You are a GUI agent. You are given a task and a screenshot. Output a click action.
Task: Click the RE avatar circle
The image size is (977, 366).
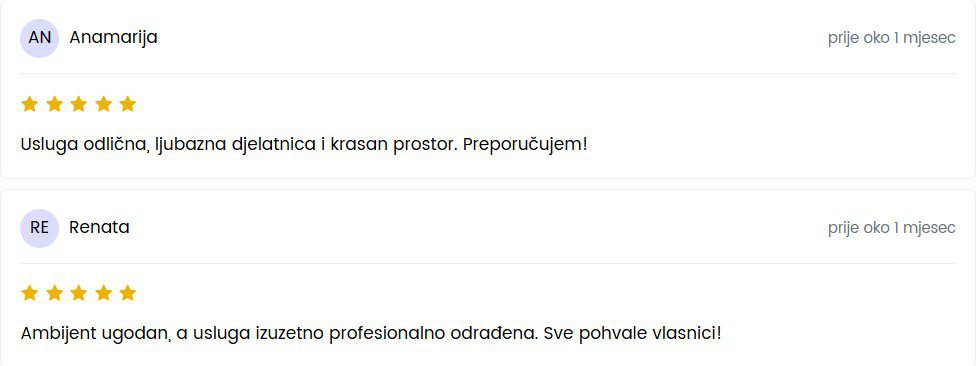(x=39, y=228)
